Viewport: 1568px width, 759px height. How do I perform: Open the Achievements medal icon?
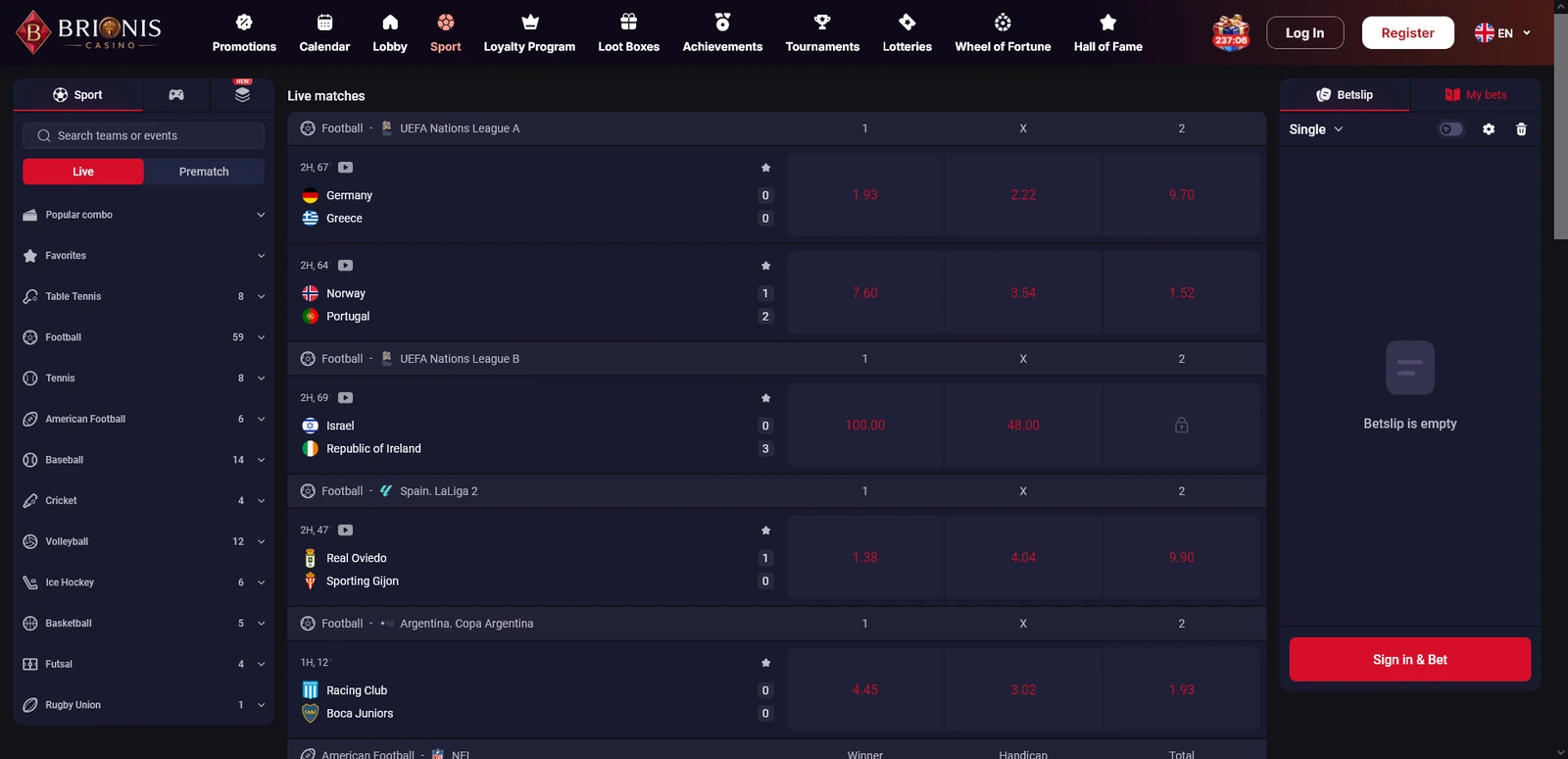click(x=722, y=22)
